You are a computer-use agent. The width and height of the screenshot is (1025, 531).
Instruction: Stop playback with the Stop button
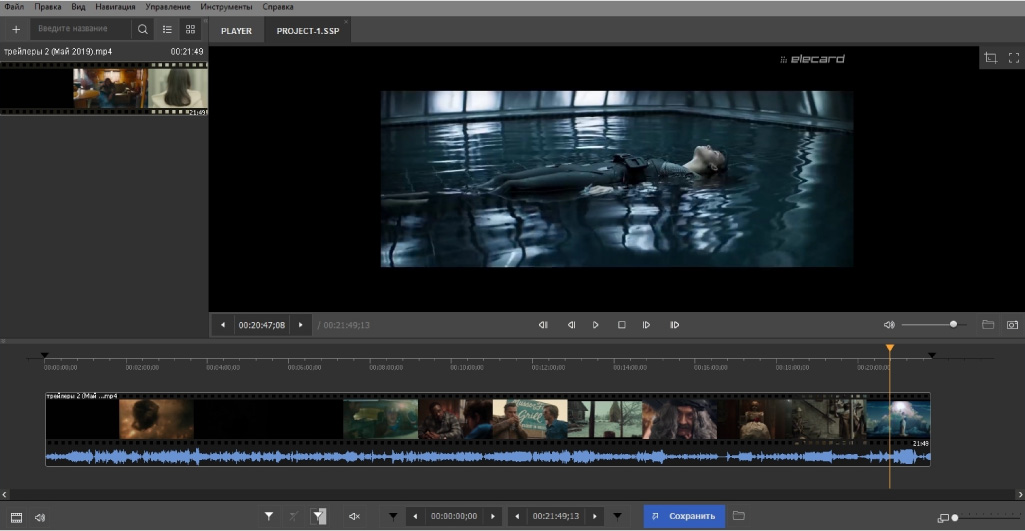(622, 325)
